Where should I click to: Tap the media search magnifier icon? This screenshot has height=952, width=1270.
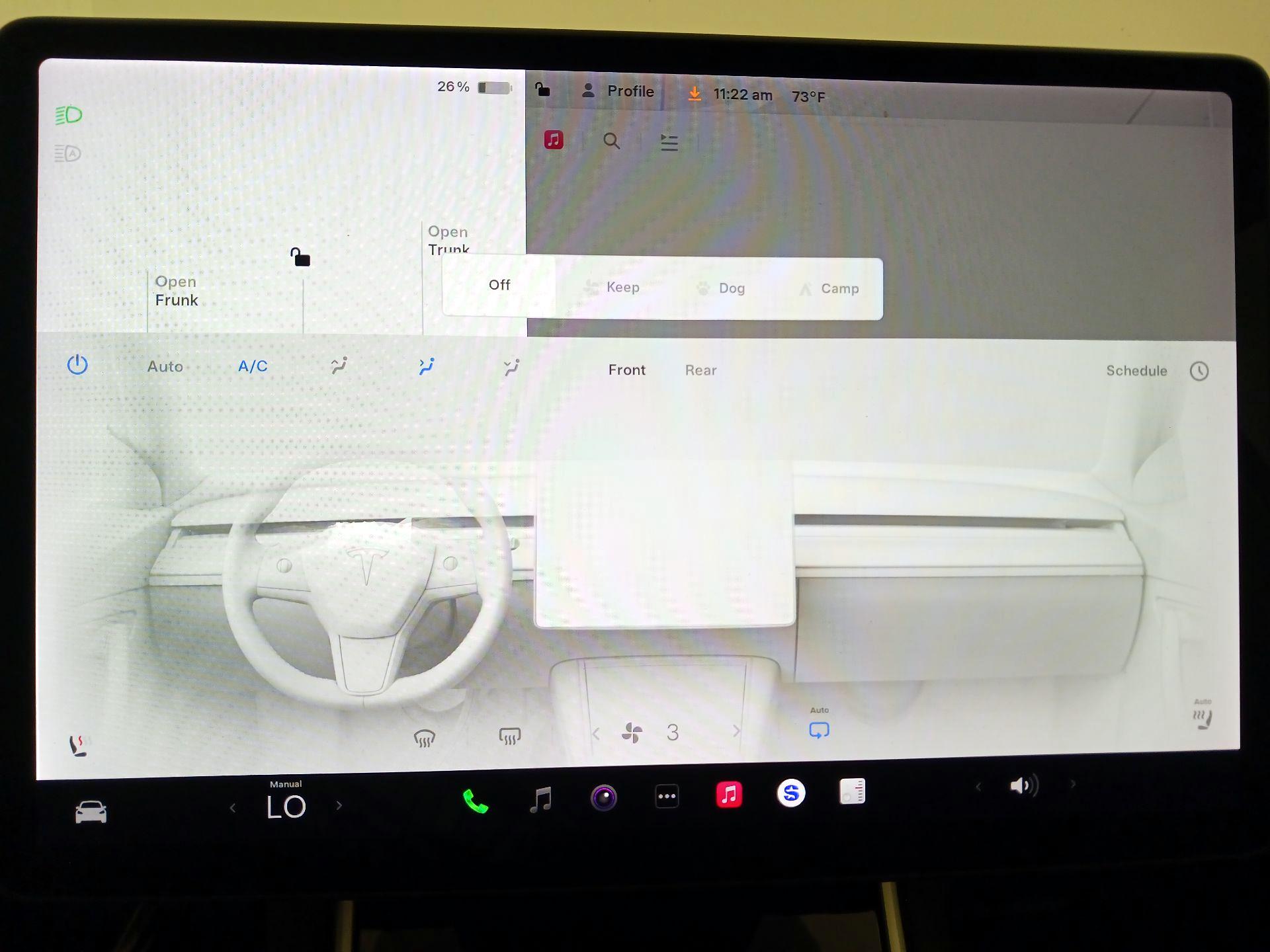click(611, 141)
